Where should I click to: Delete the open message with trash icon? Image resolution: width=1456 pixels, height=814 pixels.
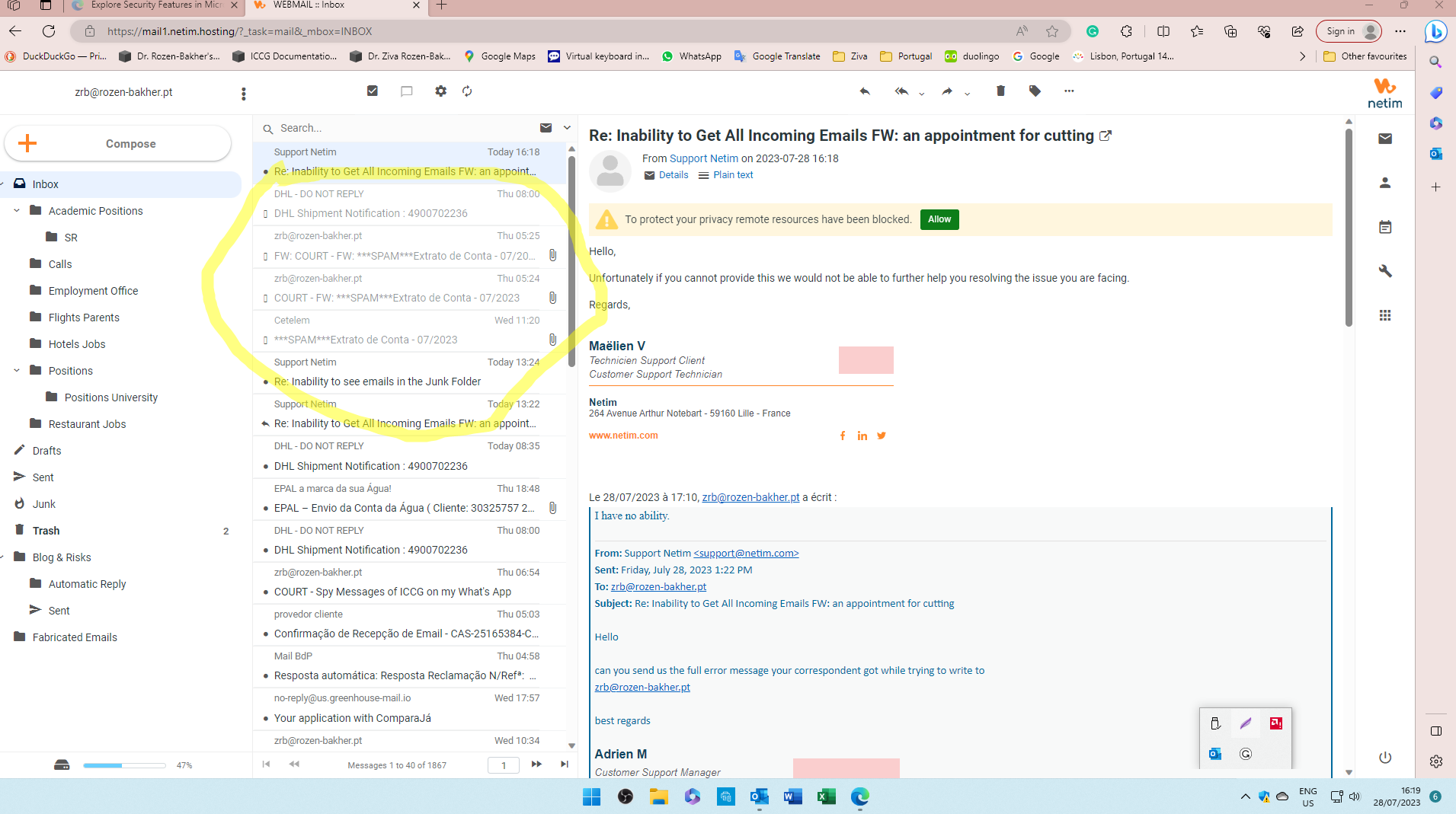point(1000,91)
